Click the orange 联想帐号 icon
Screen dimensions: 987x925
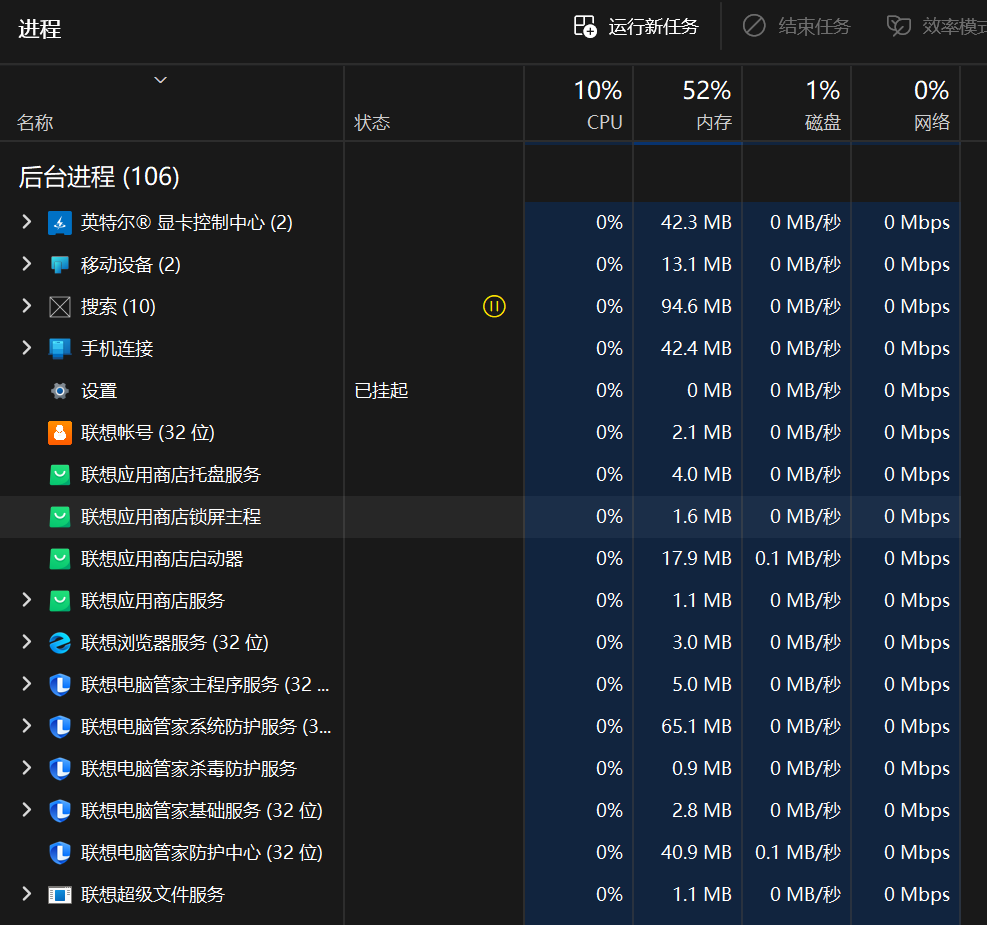pyautogui.click(x=60, y=433)
